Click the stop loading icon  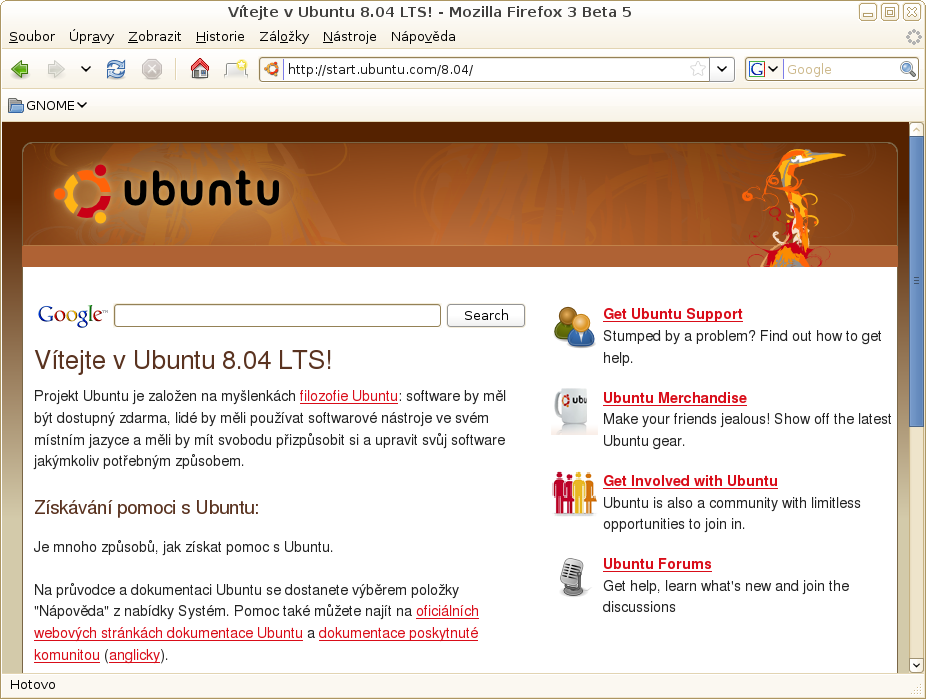tap(152, 70)
